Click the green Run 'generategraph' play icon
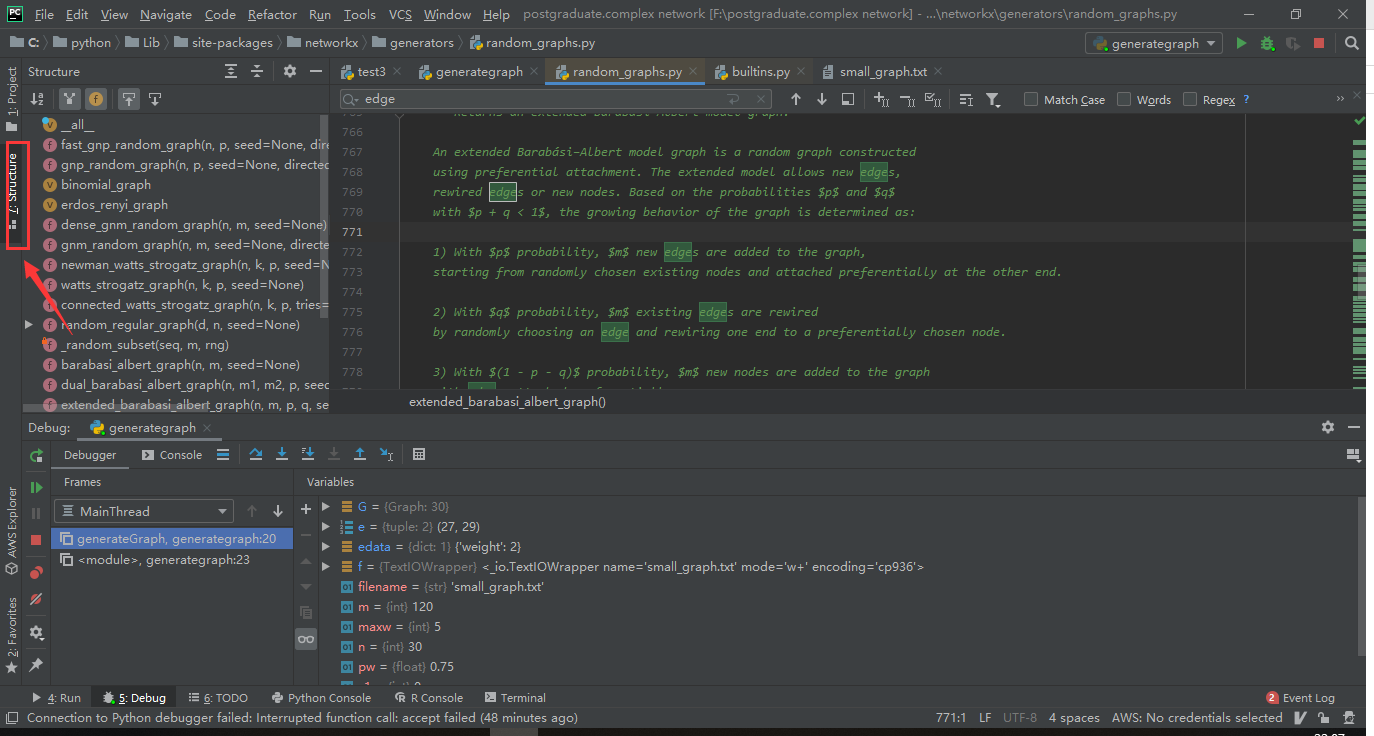The width and height of the screenshot is (1374, 736). coord(1240,44)
